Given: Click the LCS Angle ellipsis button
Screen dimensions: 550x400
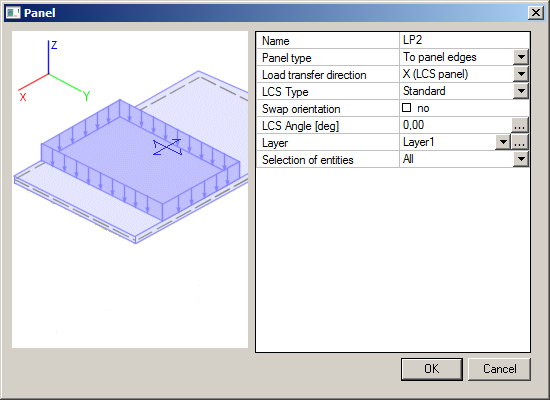Looking at the screenshot, I should point(519,125).
